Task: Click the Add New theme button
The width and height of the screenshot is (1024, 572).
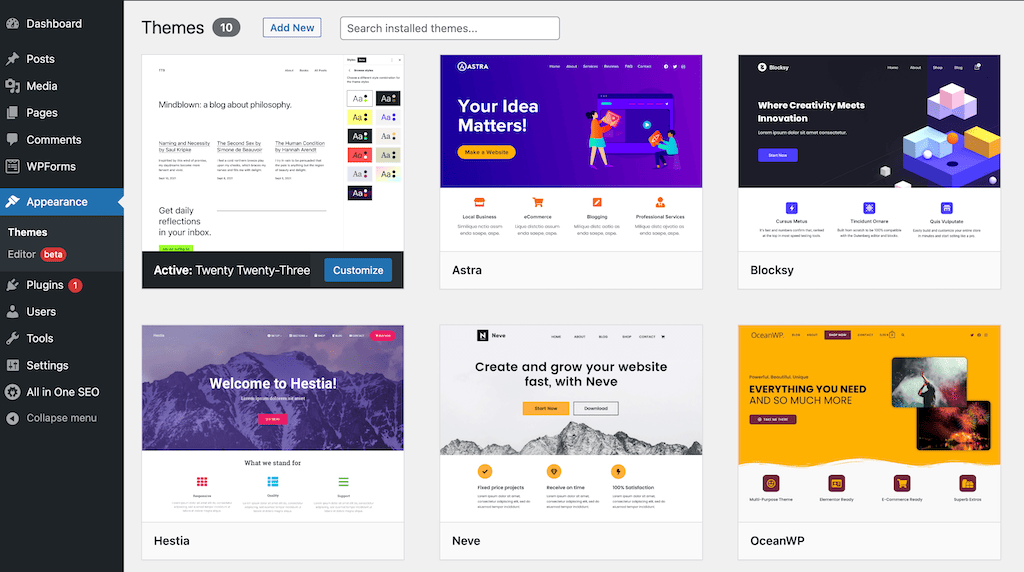Action: click(292, 27)
